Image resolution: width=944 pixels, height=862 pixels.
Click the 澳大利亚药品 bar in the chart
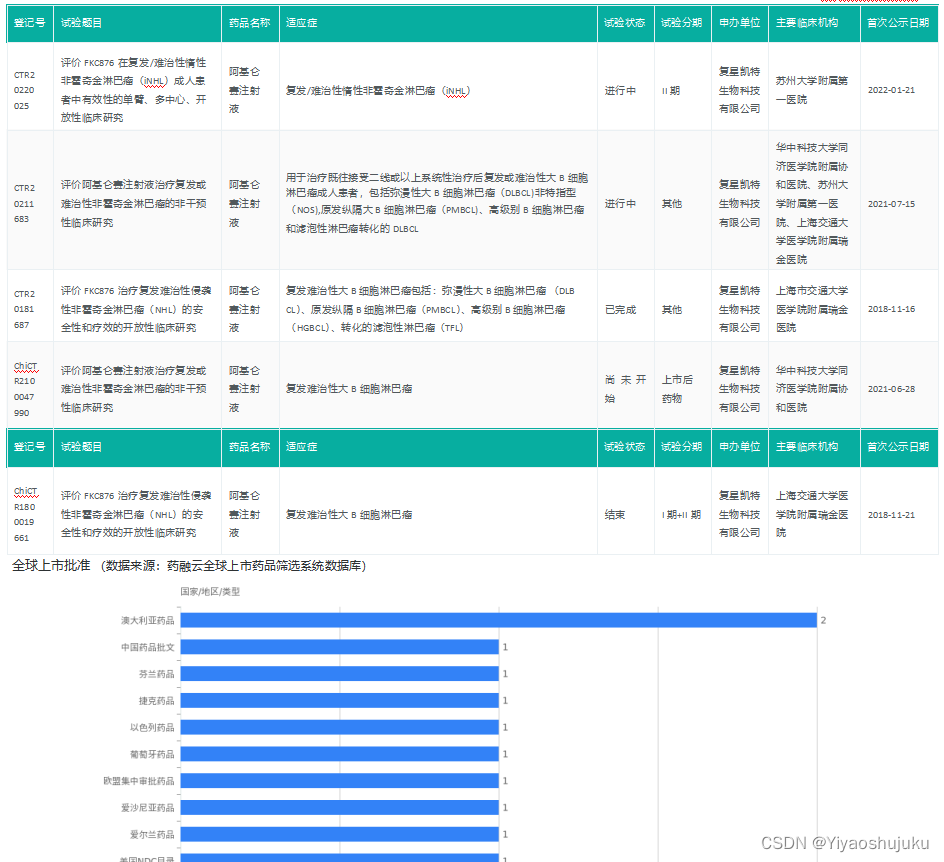(498, 620)
